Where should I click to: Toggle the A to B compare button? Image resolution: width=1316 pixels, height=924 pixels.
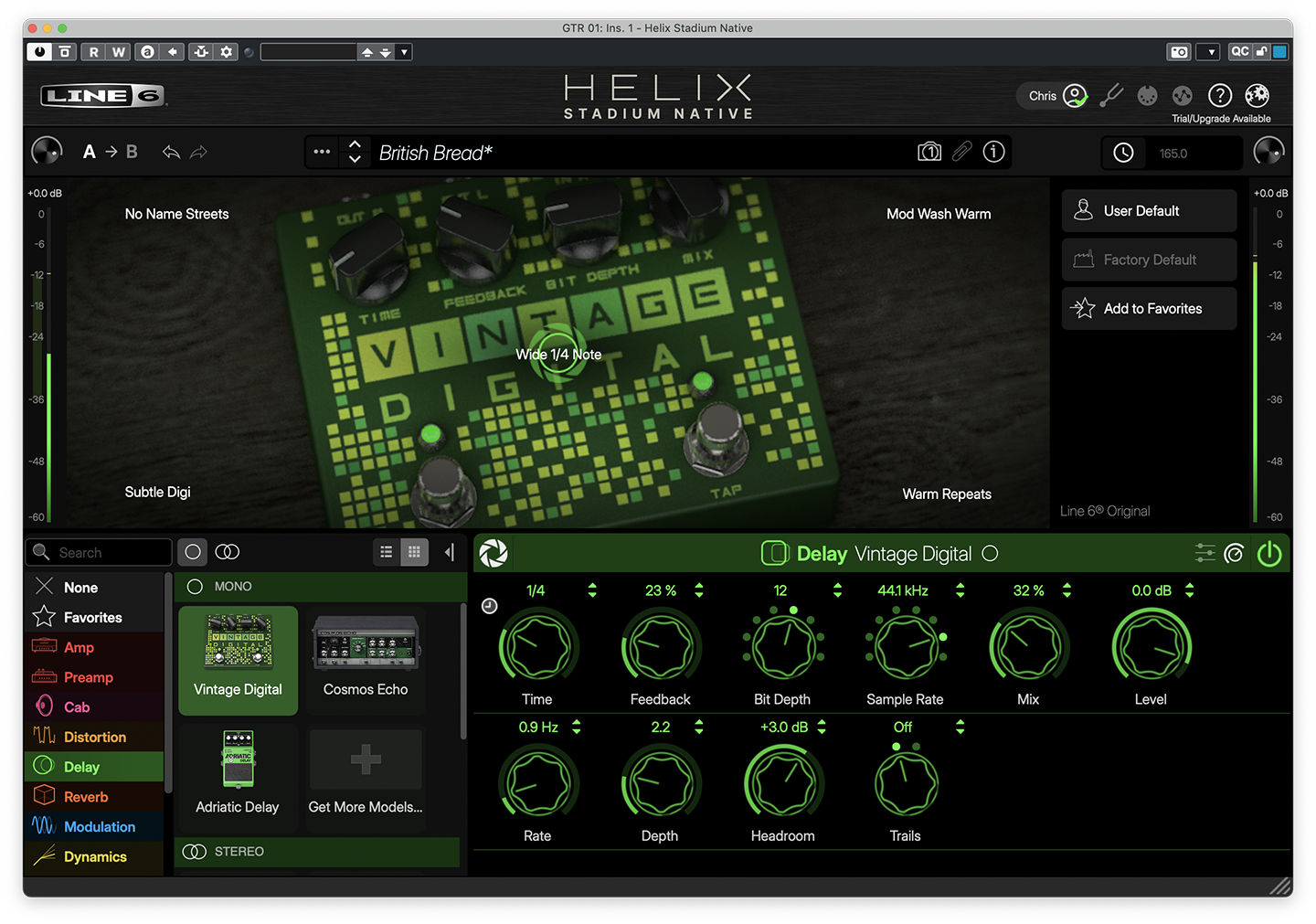click(x=111, y=152)
